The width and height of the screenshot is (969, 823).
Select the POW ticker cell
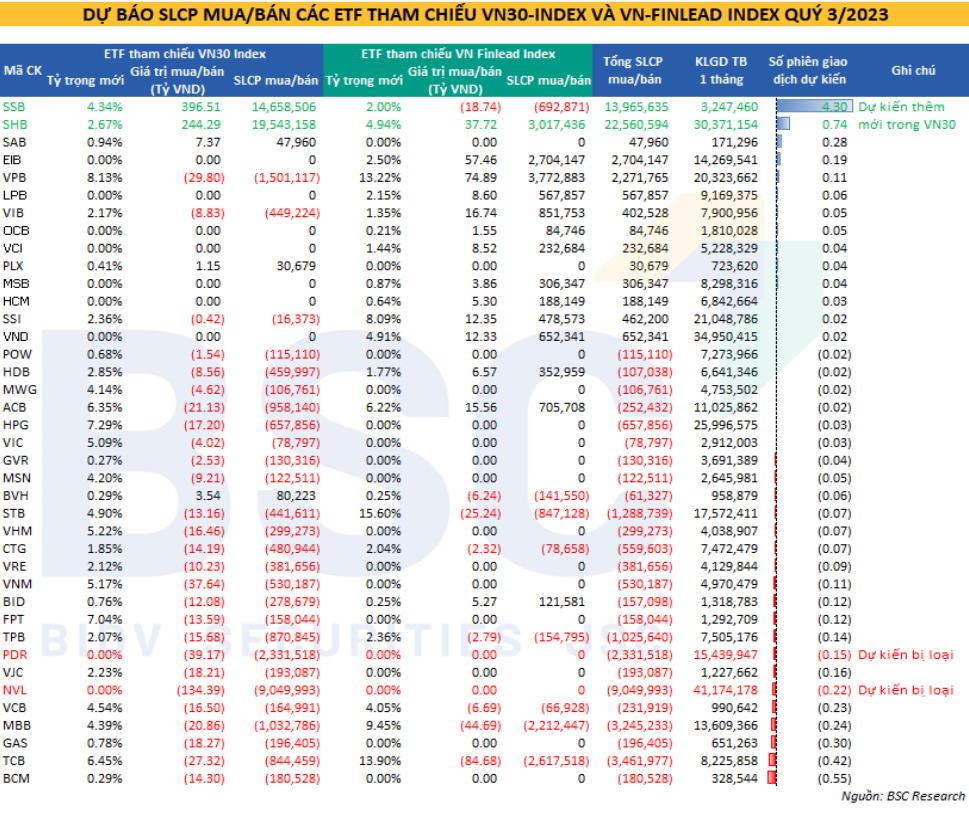(x=17, y=355)
